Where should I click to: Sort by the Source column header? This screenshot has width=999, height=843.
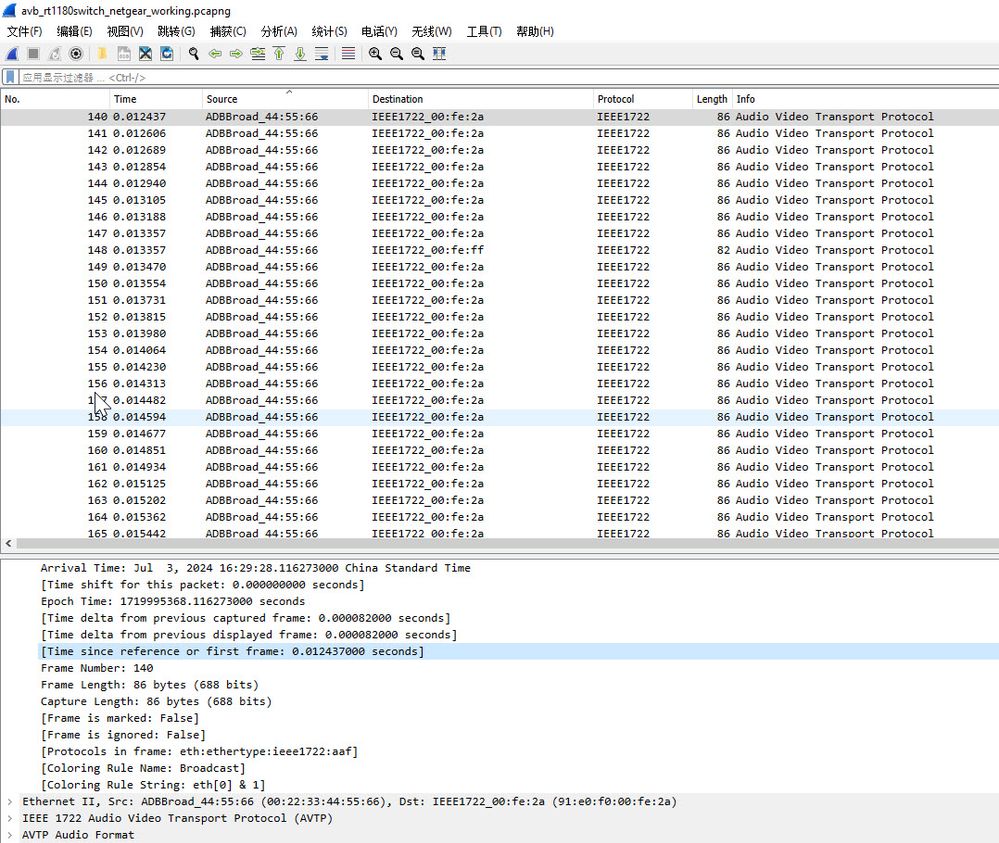coord(285,99)
